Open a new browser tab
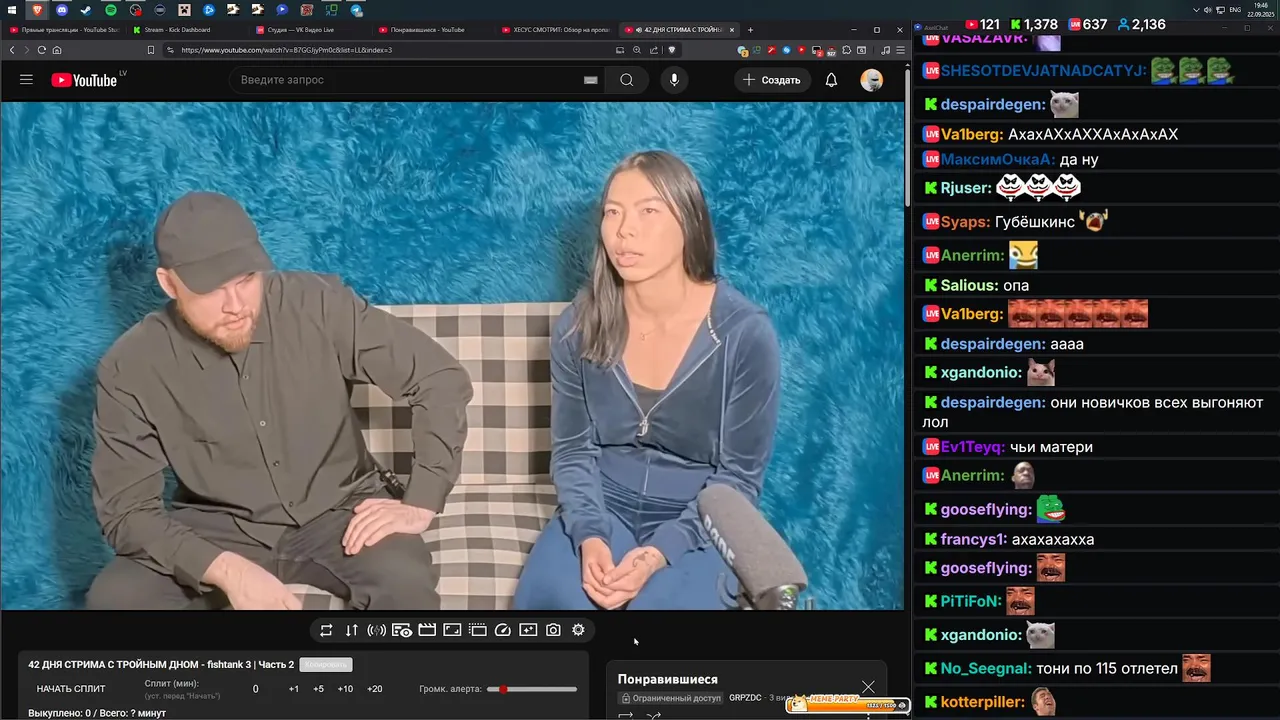Image resolution: width=1280 pixels, height=720 pixels. tap(750, 30)
